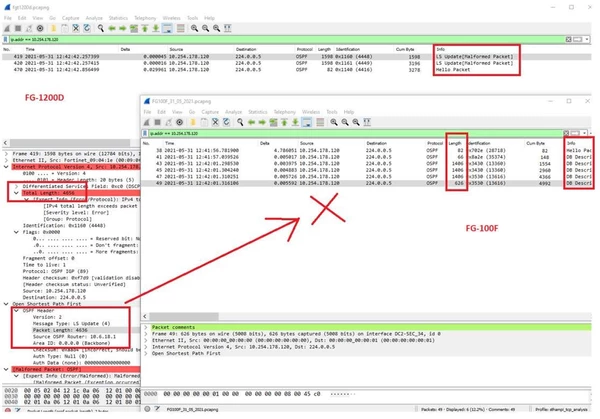Go back arrow in FG100F window toolbar
This screenshot has height=419, width=600.
[251, 122]
